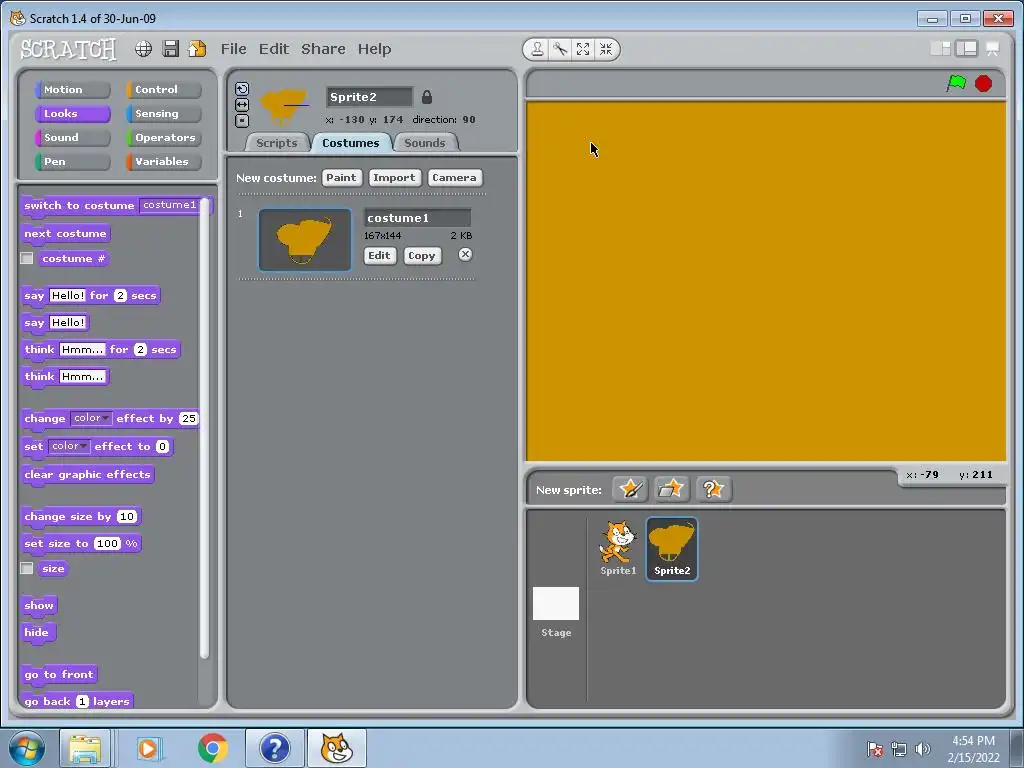Open Windows Start menu
Viewport: 1024px width, 768px height.
click(x=27, y=748)
